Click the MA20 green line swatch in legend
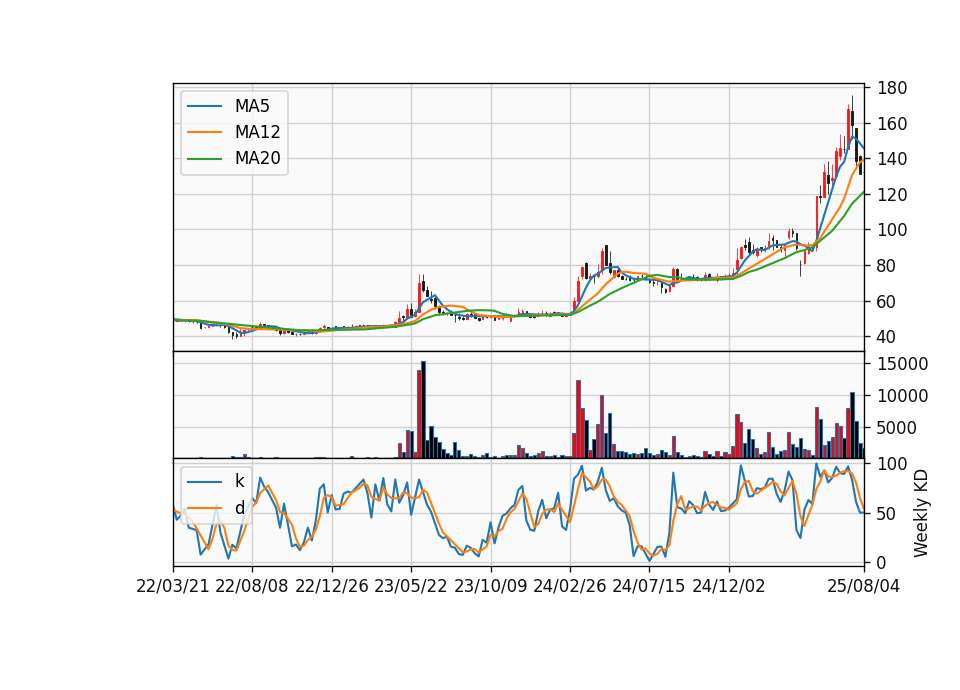This screenshot has height=690, width=960. coord(204,159)
